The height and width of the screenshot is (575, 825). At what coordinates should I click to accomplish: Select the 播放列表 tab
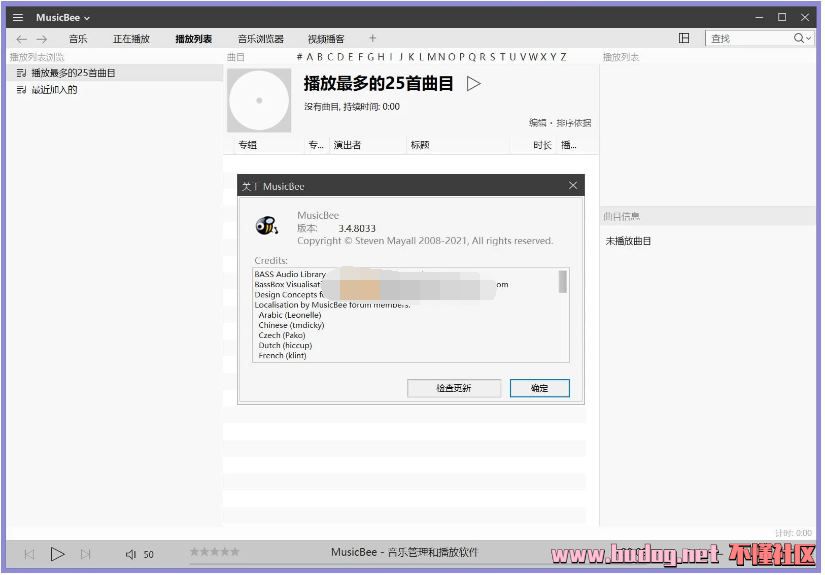pyautogui.click(x=194, y=39)
